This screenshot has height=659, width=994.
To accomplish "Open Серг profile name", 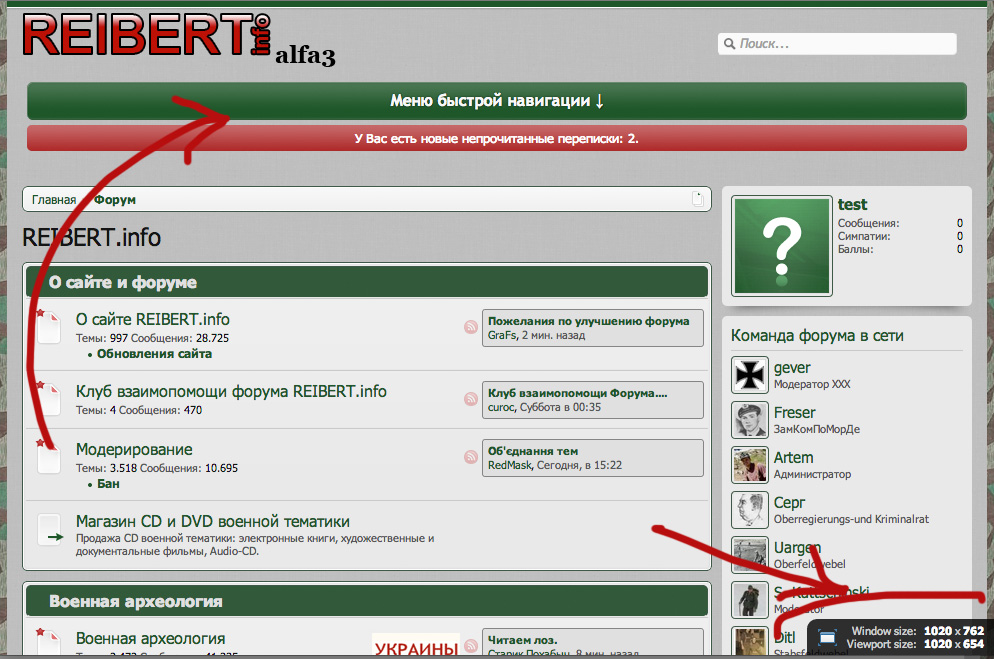I will point(789,502).
